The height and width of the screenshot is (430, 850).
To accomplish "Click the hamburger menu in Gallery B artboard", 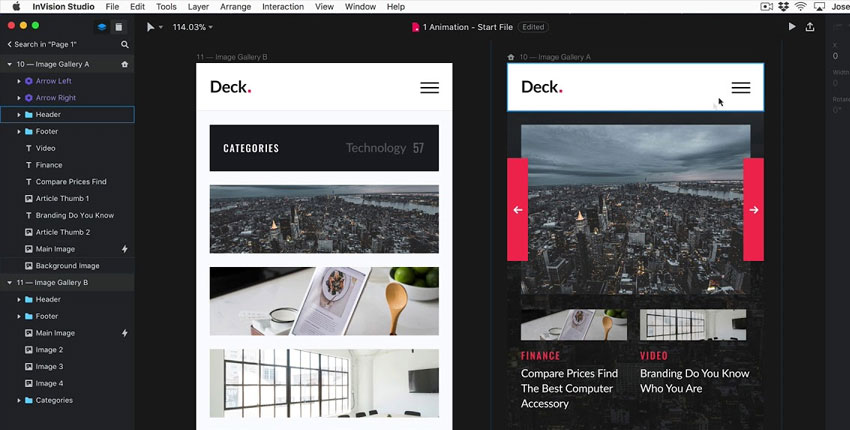I will tap(429, 87).
